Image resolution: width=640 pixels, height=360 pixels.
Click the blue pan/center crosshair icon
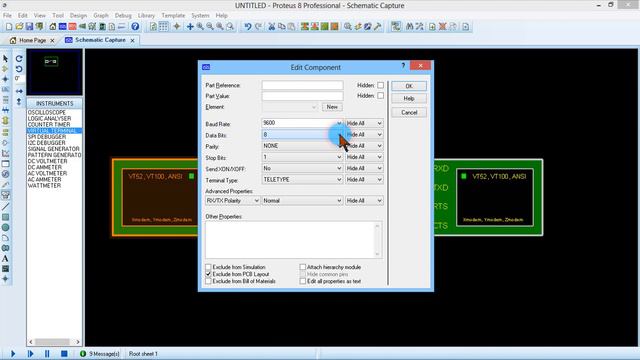coord(190,27)
